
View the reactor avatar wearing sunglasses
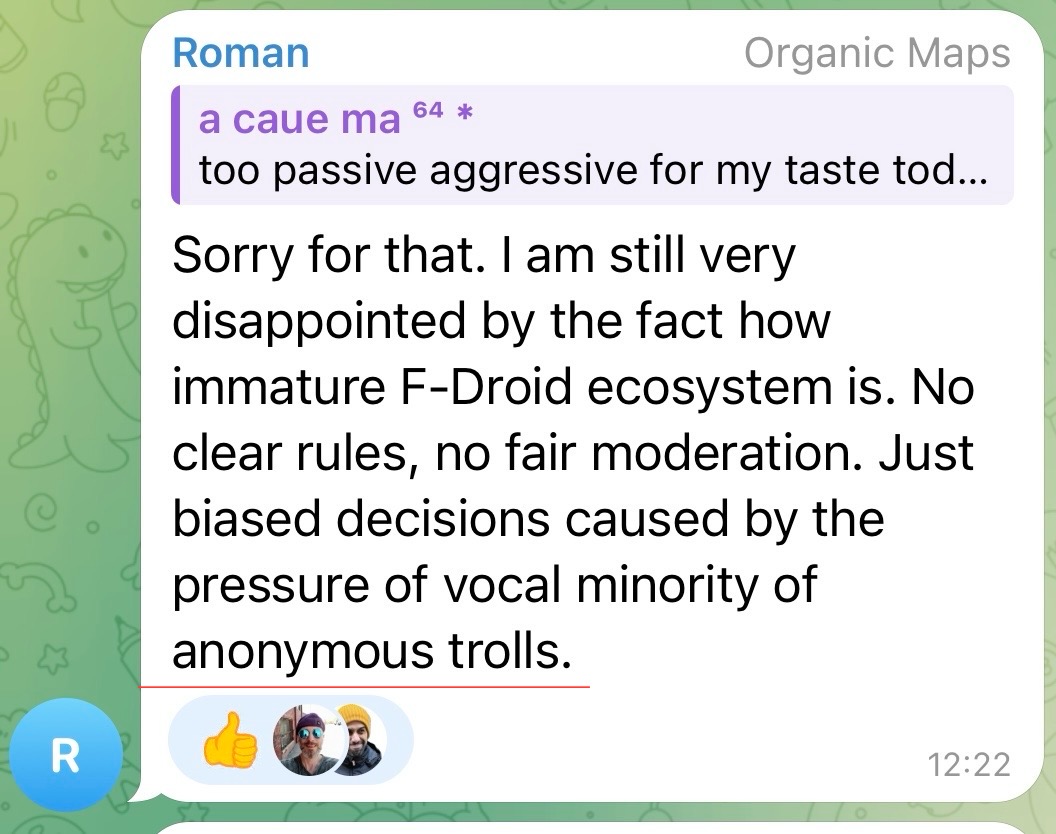tap(308, 740)
